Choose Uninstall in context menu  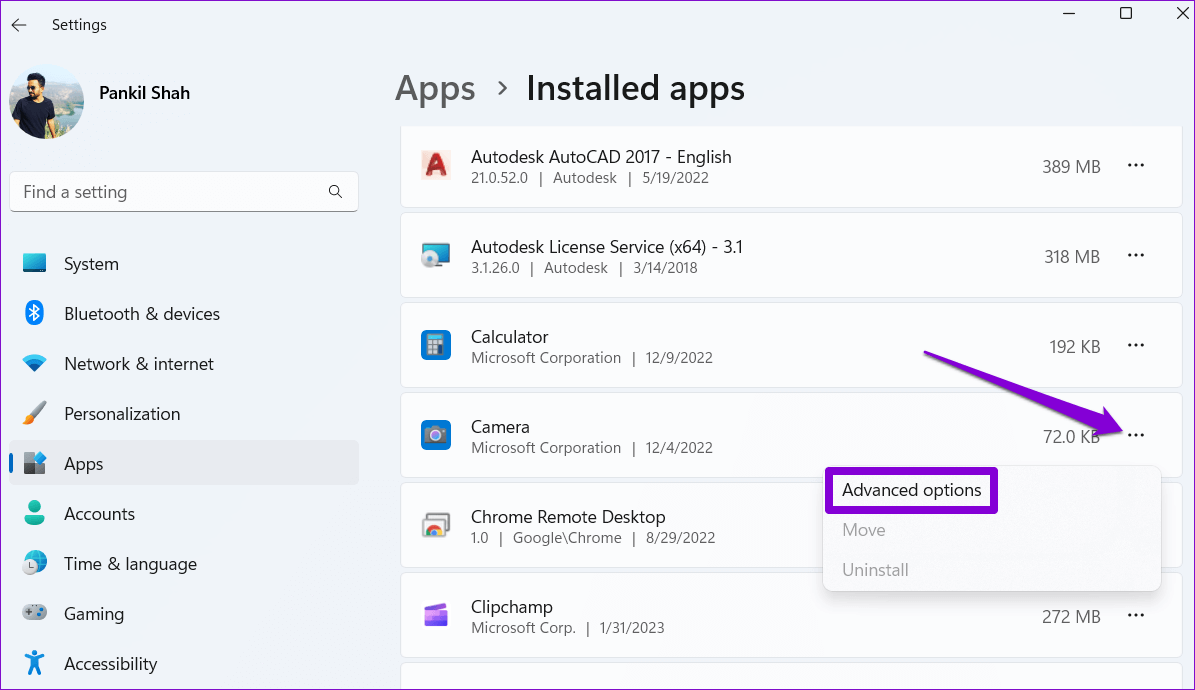tap(875, 570)
